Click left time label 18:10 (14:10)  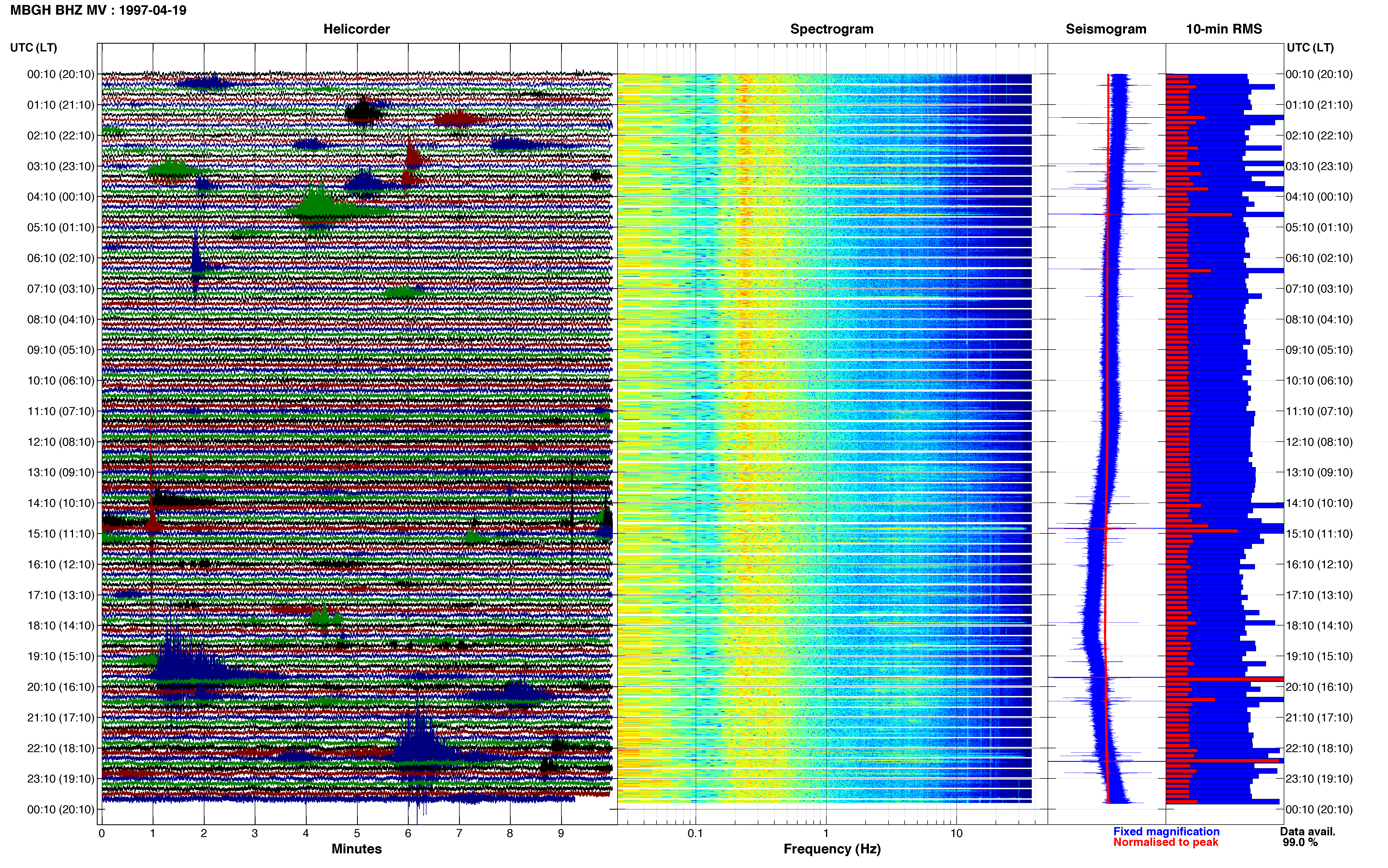coord(61,626)
